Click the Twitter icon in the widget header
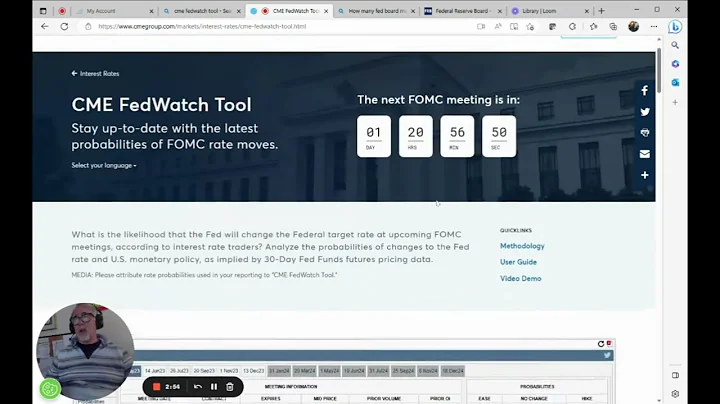The image size is (720, 404). coord(607,355)
